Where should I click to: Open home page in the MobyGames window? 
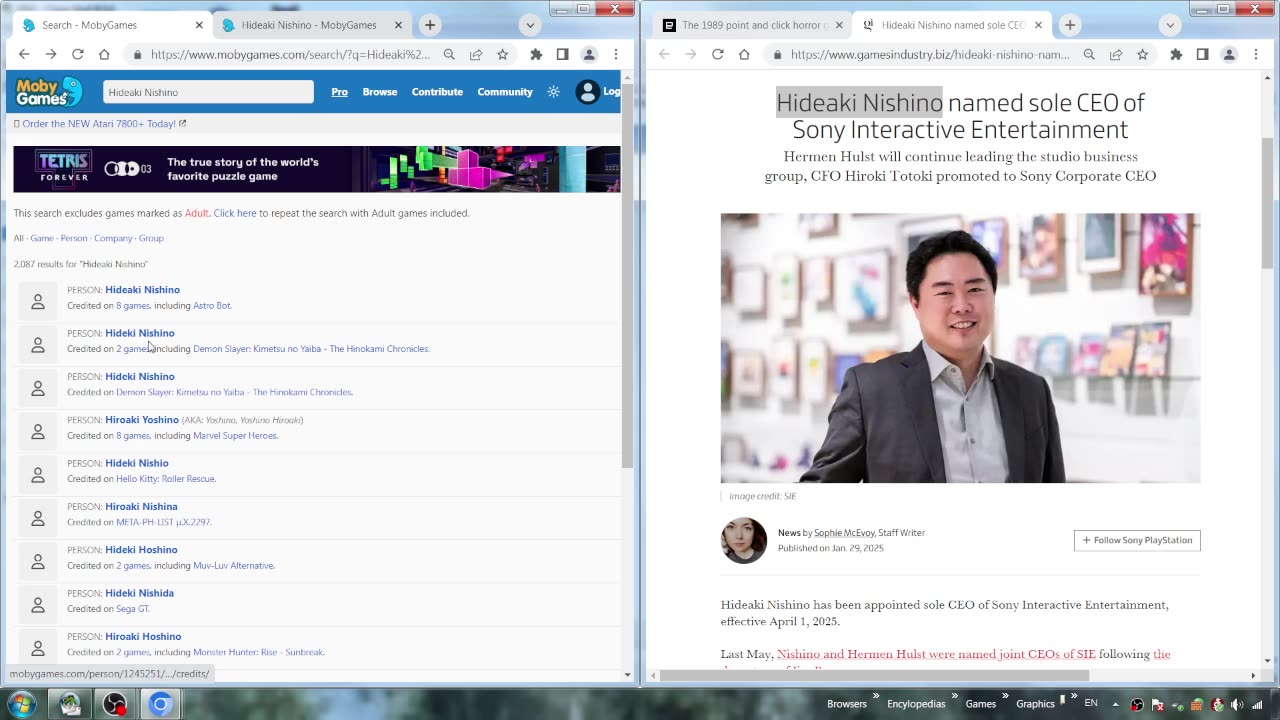pos(104,54)
